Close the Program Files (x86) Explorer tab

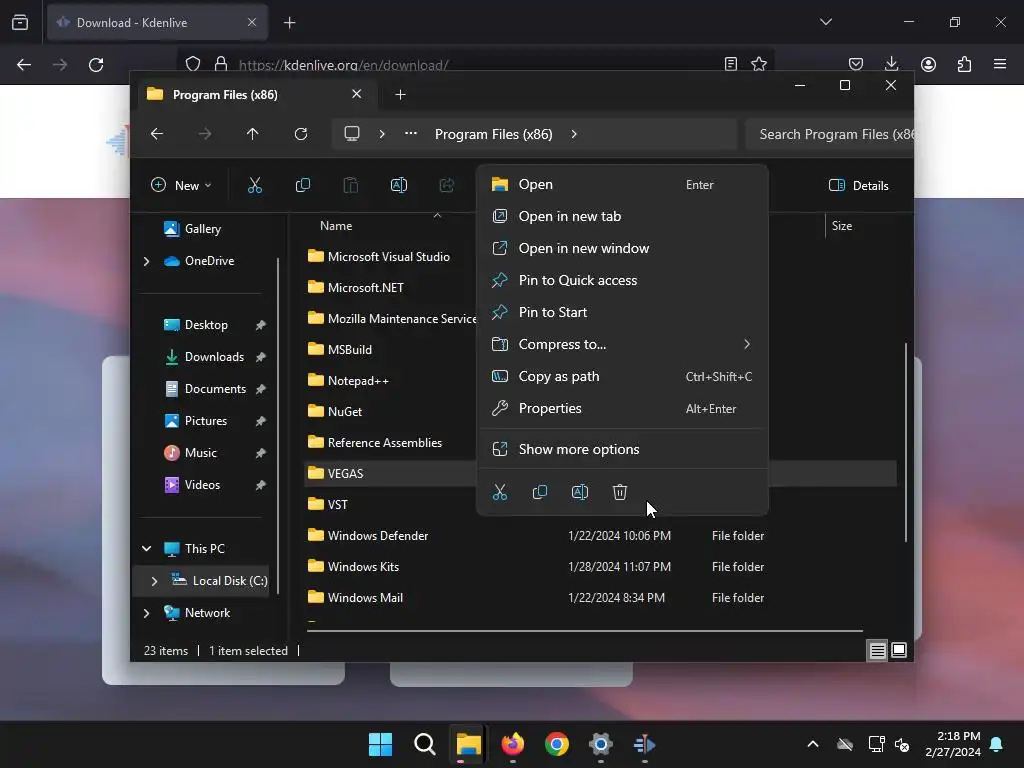pyautogui.click(x=357, y=94)
